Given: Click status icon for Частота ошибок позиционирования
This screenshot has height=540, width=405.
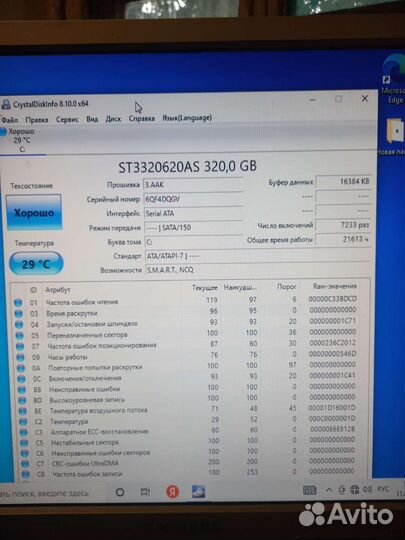Looking at the screenshot, I should [x=20, y=346].
